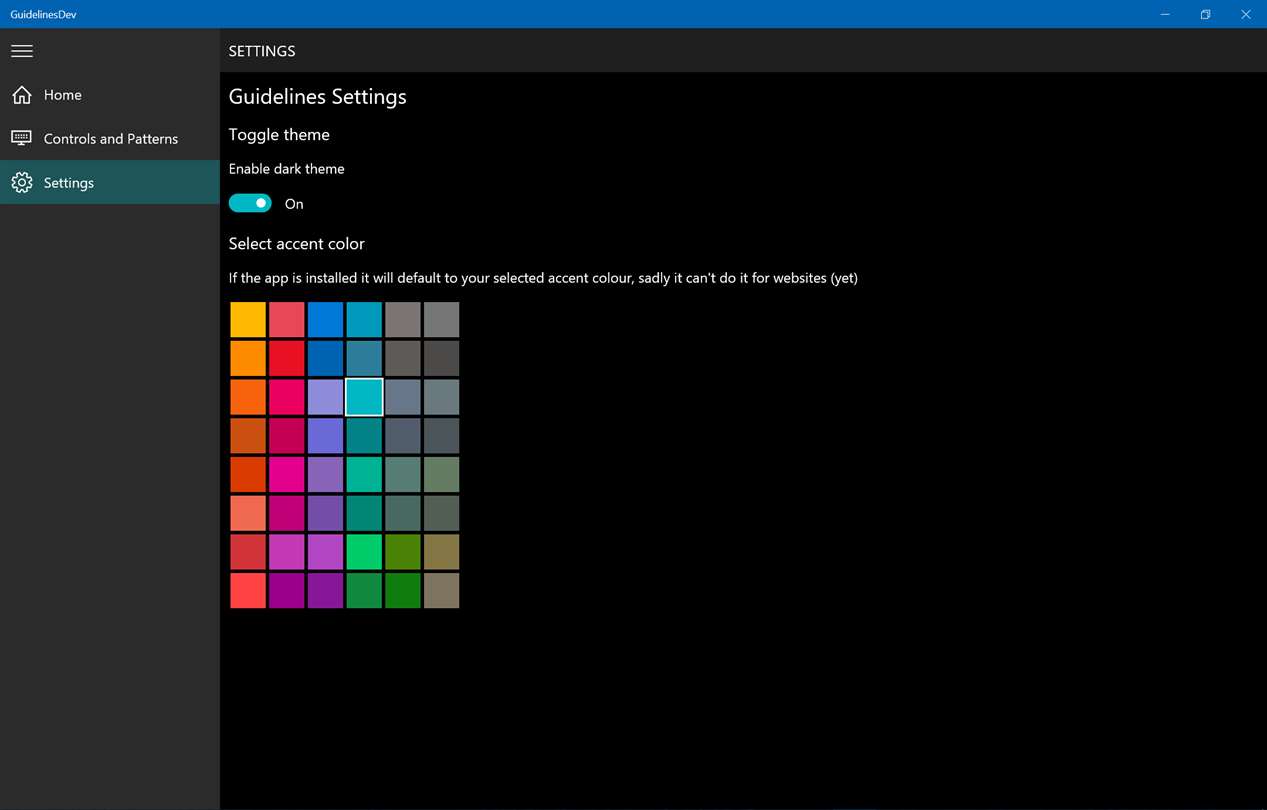Select the bright red swatch in bottom row
The image size is (1267, 810).
(248, 590)
